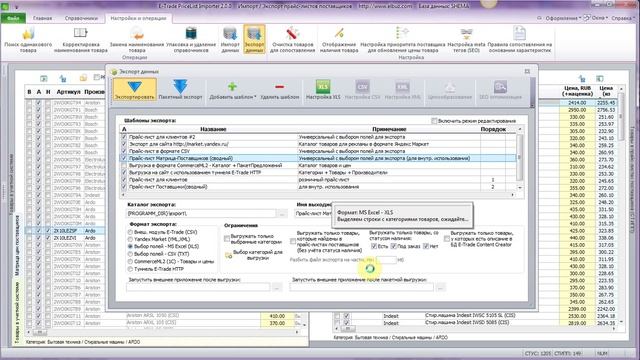The width and height of the screenshot is (640, 360).
Task: Toggle 'Выгружать только выбранные категории'
Action: coord(227,239)
